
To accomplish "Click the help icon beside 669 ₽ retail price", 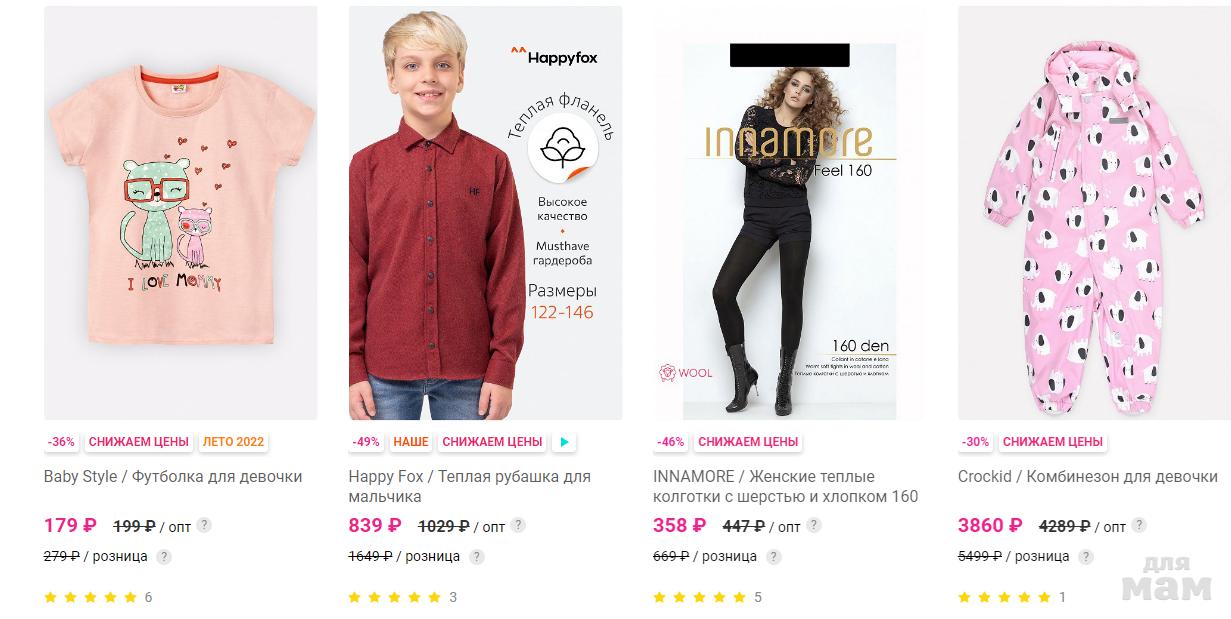I will pyautogui.click(x=774, y=557).
